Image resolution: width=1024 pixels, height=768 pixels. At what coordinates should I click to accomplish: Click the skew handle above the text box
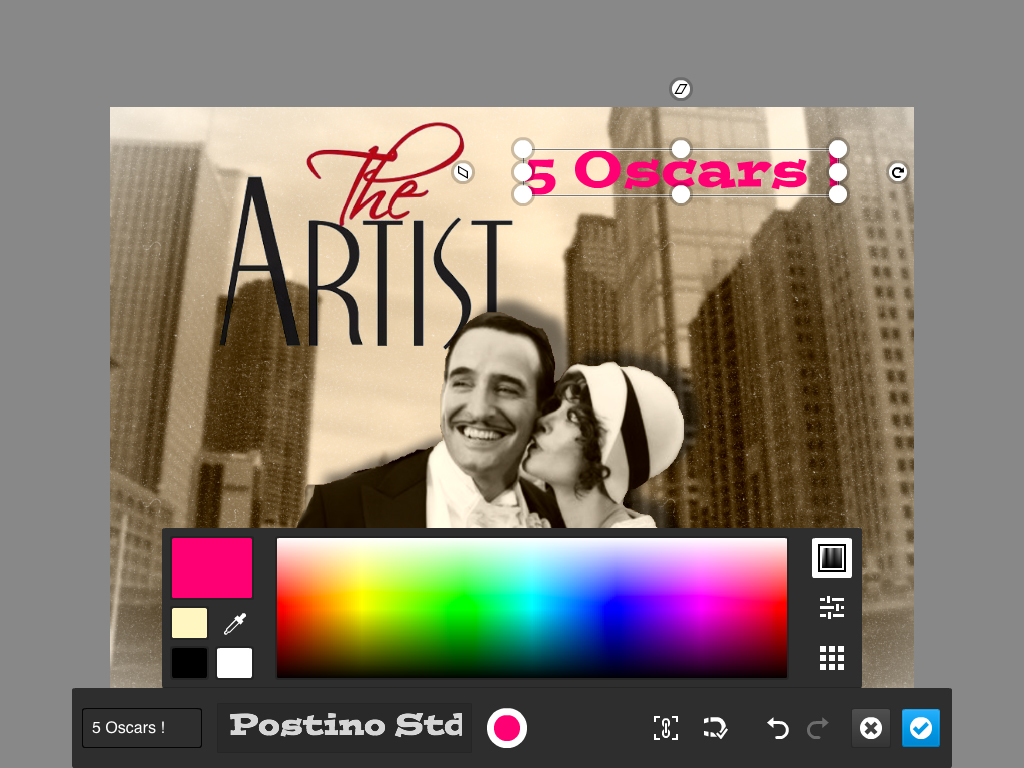pos(680,89)
